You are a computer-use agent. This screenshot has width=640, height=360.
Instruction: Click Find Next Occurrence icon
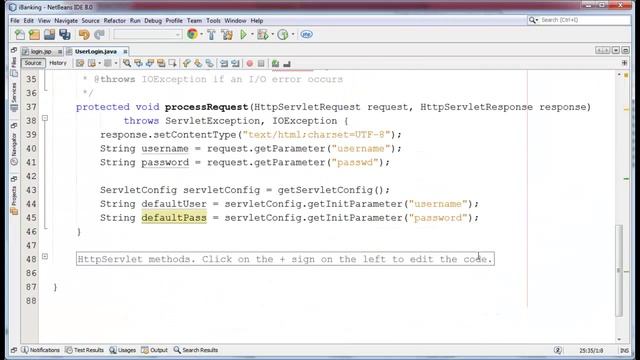tap(150, 63)
